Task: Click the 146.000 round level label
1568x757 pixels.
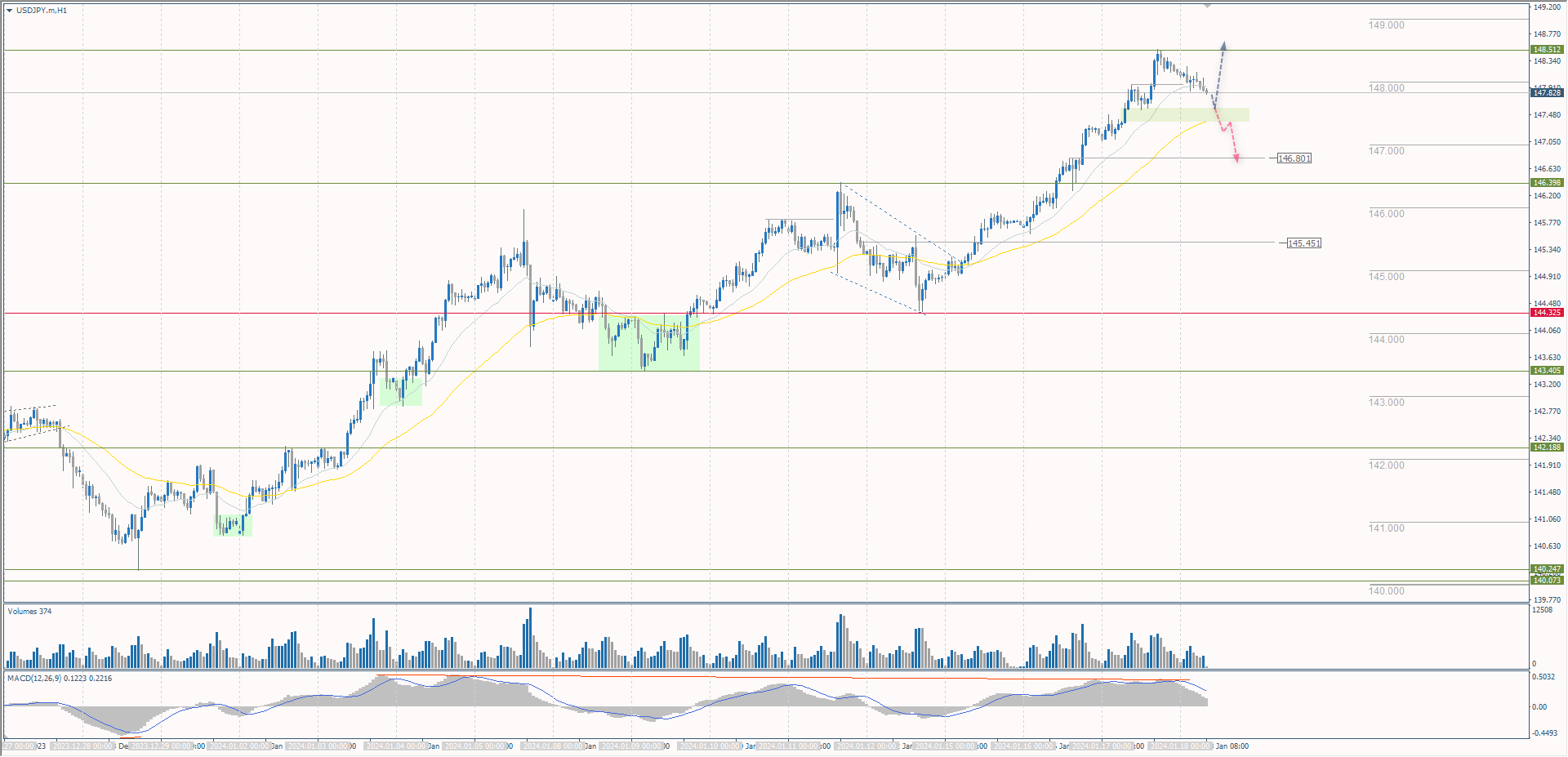Action: point(1387,214)
